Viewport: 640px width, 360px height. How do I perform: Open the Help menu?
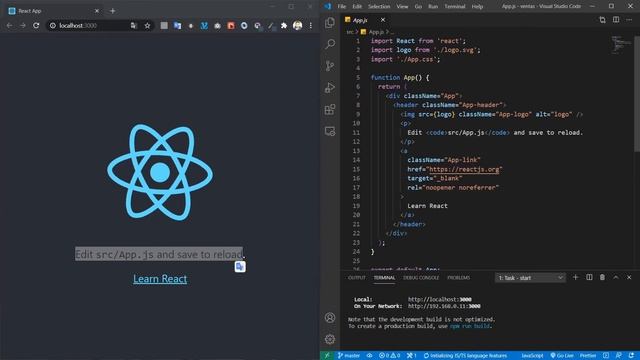pyautogui.click(x=477, y=7)
